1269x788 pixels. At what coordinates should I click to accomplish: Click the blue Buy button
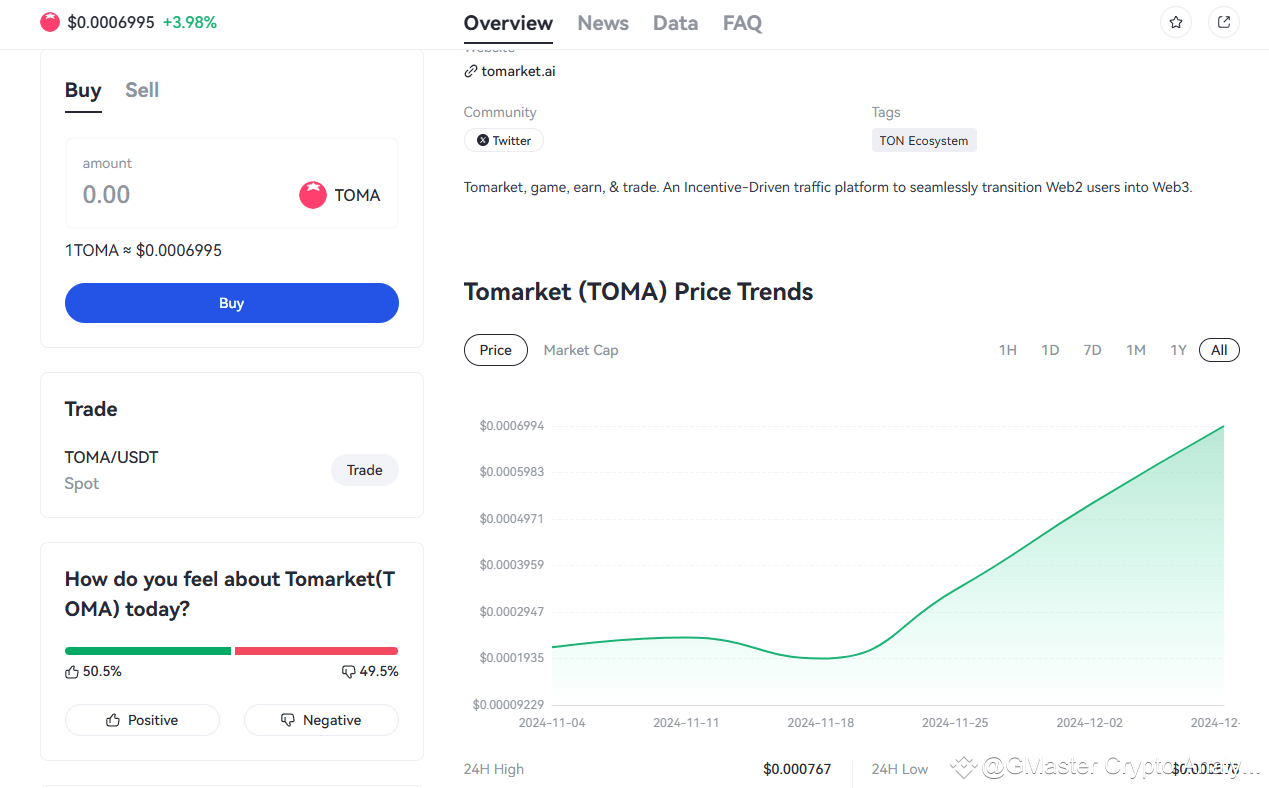pos(232,303)
